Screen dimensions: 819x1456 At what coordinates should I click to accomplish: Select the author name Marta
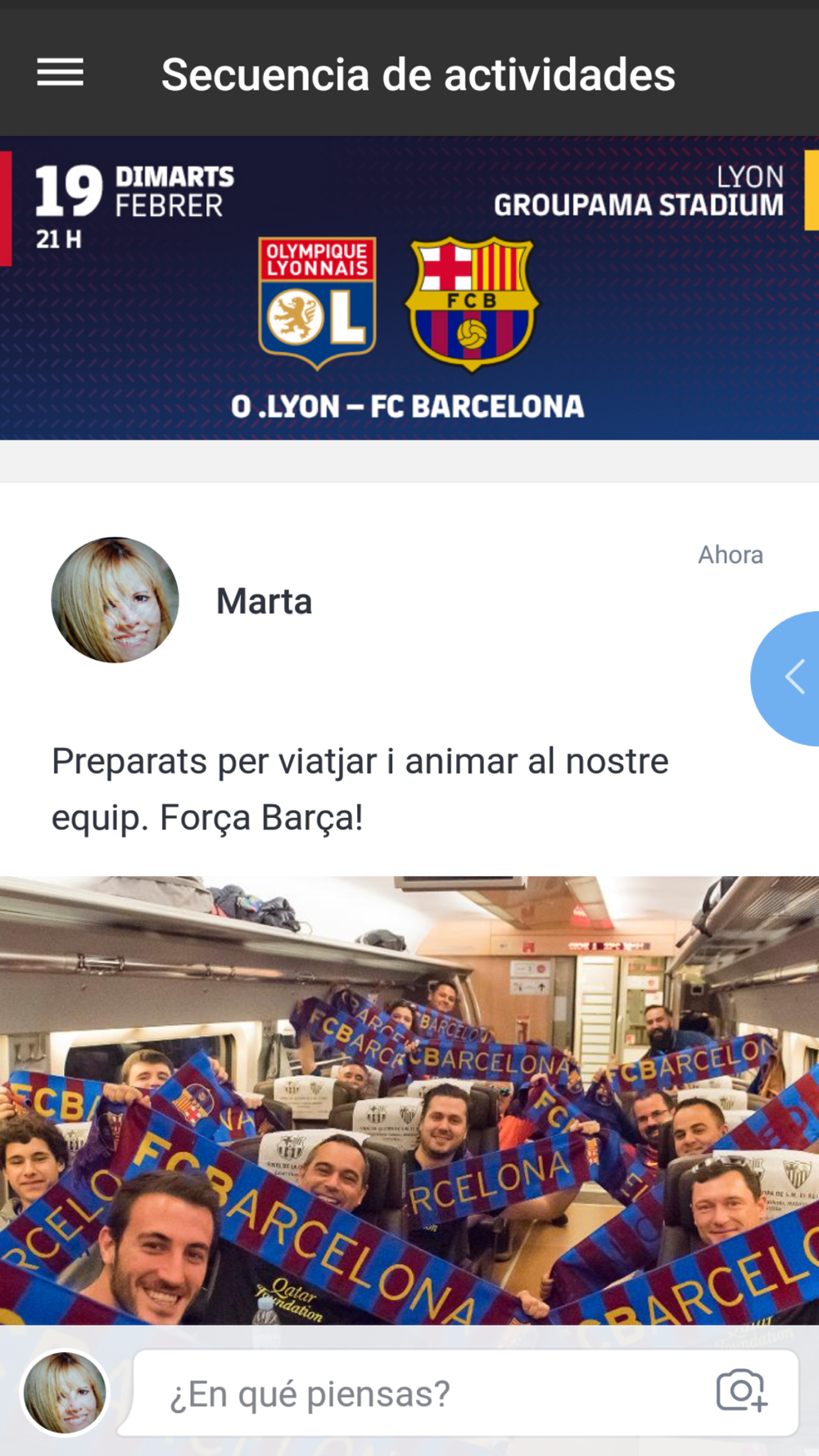[264, 601]
